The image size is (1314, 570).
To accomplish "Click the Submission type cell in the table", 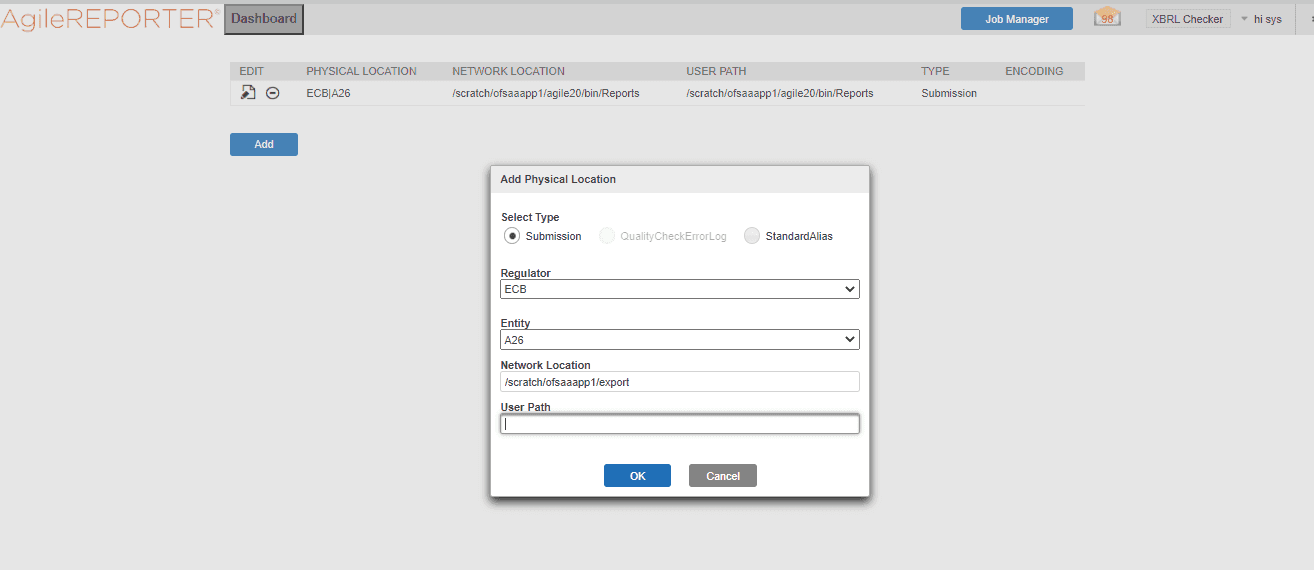I will [x=949, y=93].
